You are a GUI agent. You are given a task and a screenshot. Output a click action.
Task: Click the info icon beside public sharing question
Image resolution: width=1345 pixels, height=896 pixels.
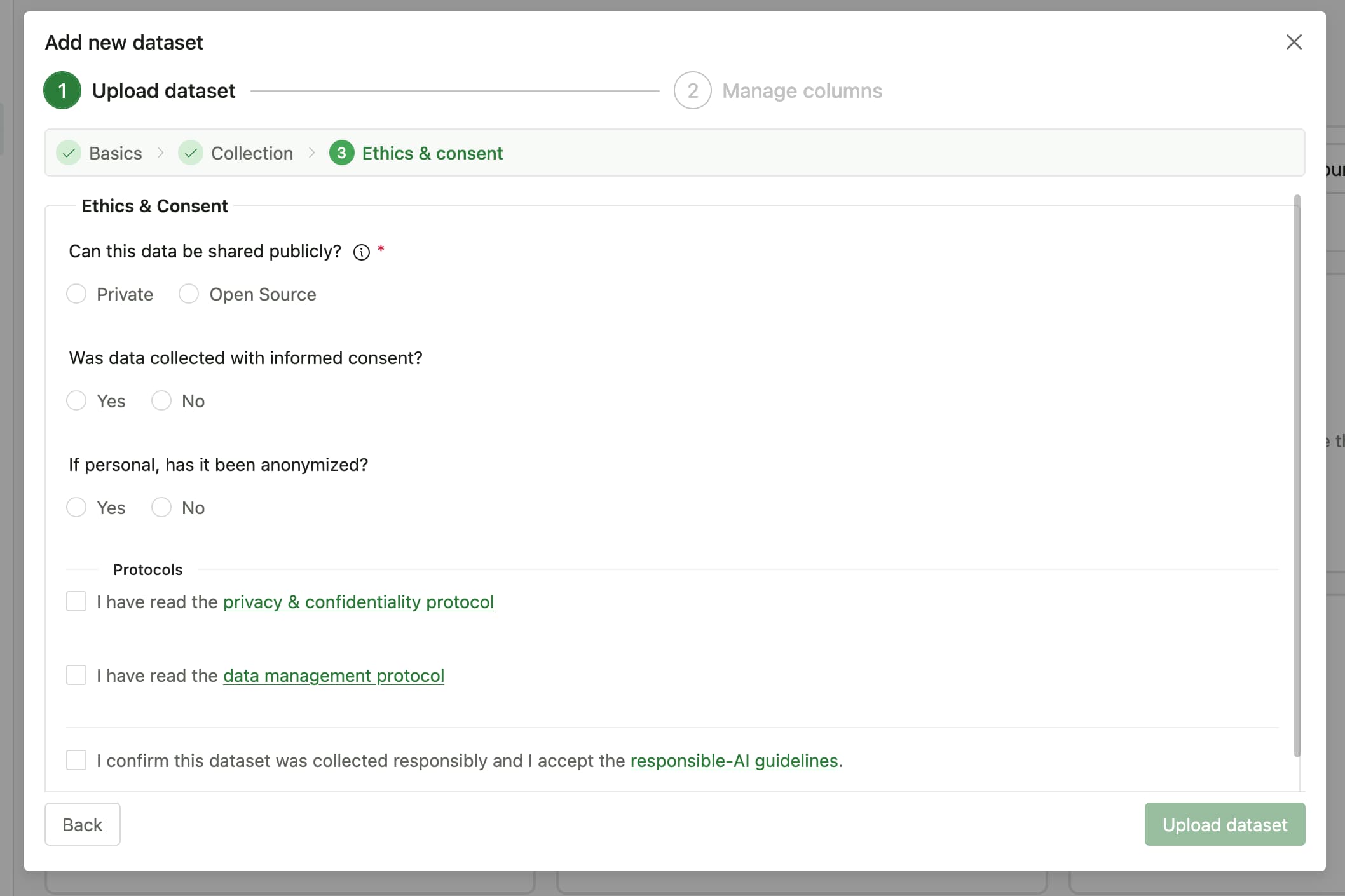362,252
